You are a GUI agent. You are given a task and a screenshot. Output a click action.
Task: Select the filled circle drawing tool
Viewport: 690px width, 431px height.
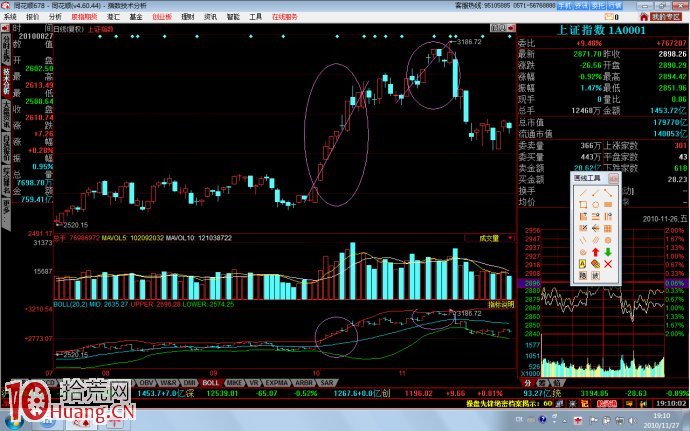(x=608, y=240)
